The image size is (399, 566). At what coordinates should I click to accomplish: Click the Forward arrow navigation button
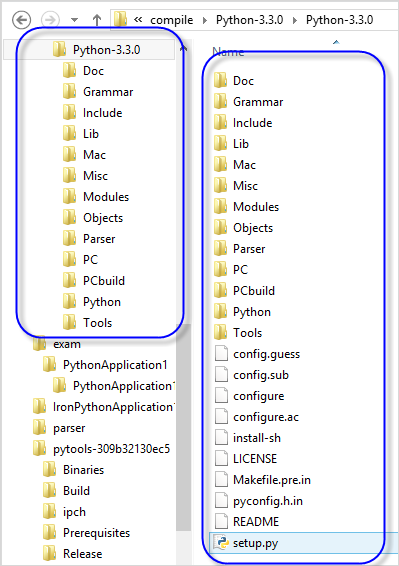50,19
